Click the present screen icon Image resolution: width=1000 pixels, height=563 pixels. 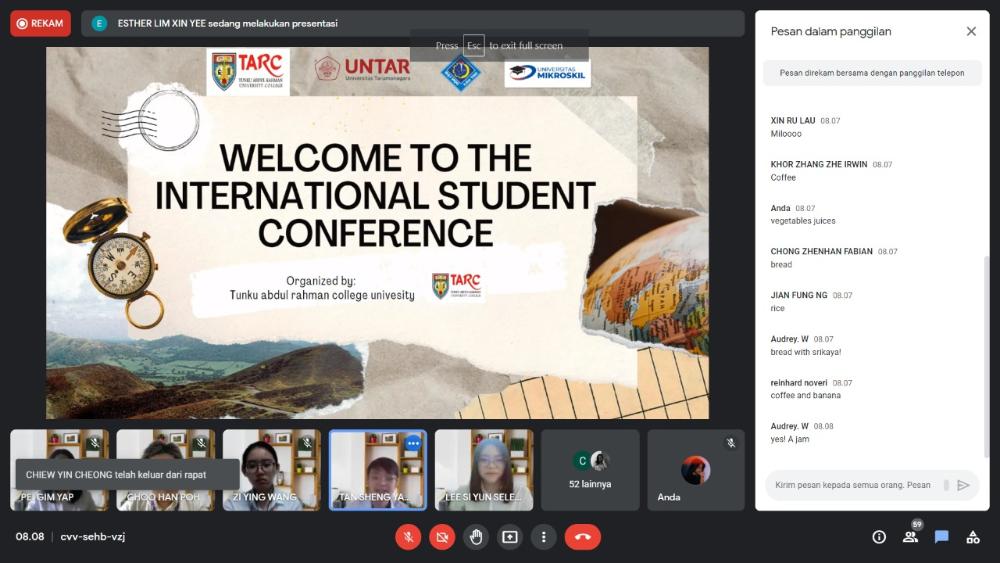tap(510, 537)
